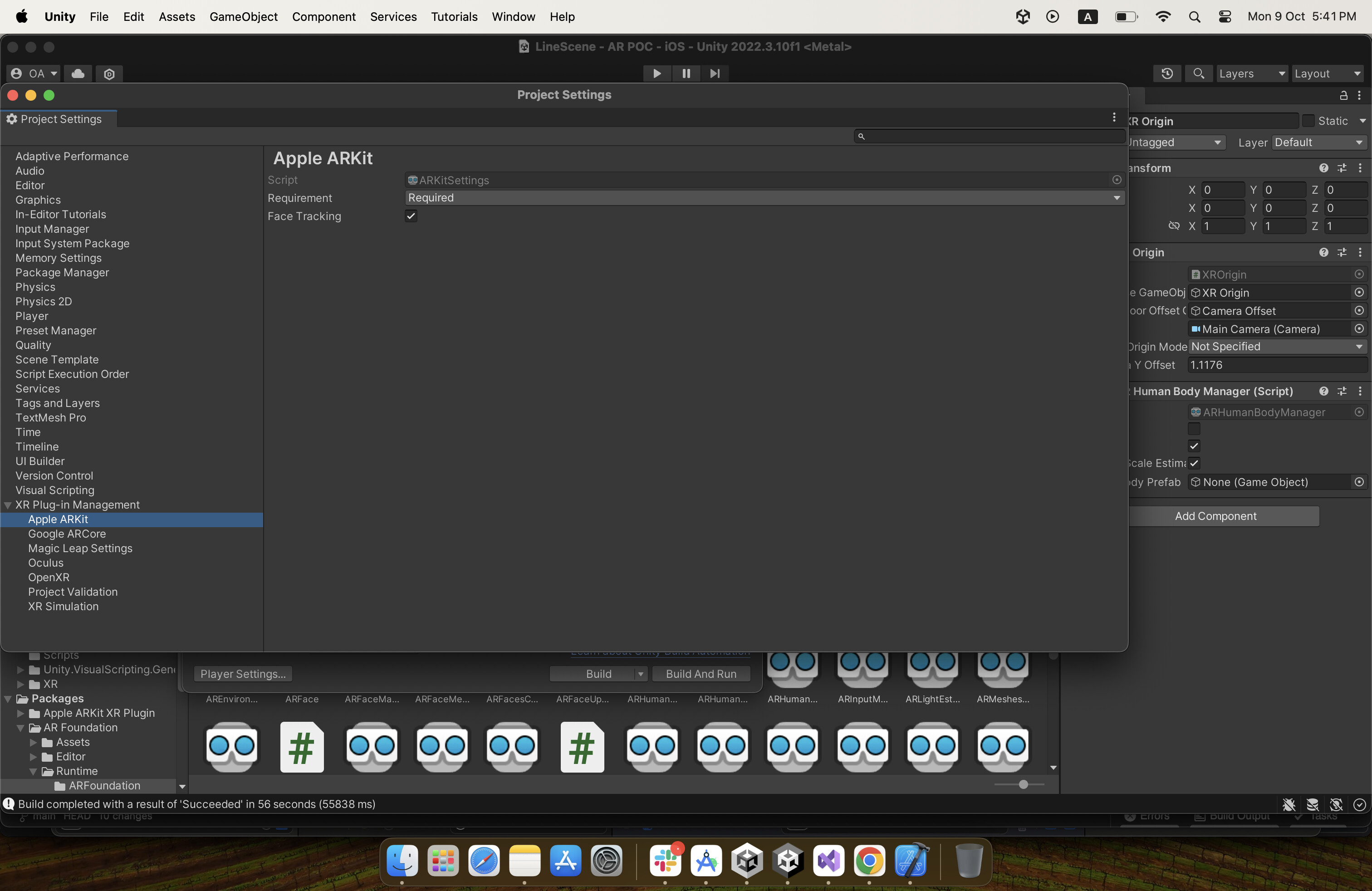
Task: Open Undo History icon in Unity toolbar
Action: pyautogui.click(x=1167, y=73)
